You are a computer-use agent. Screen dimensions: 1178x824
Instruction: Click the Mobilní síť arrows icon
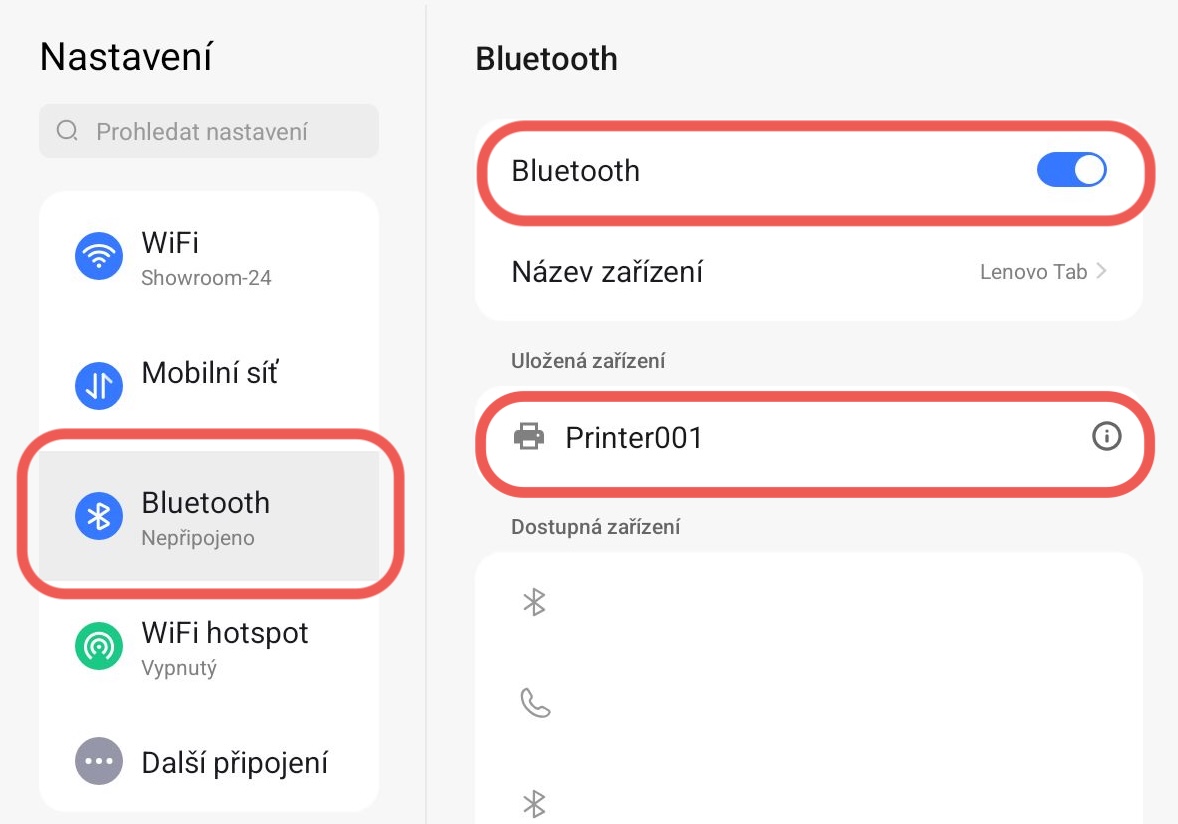click(x=99, y=386)
